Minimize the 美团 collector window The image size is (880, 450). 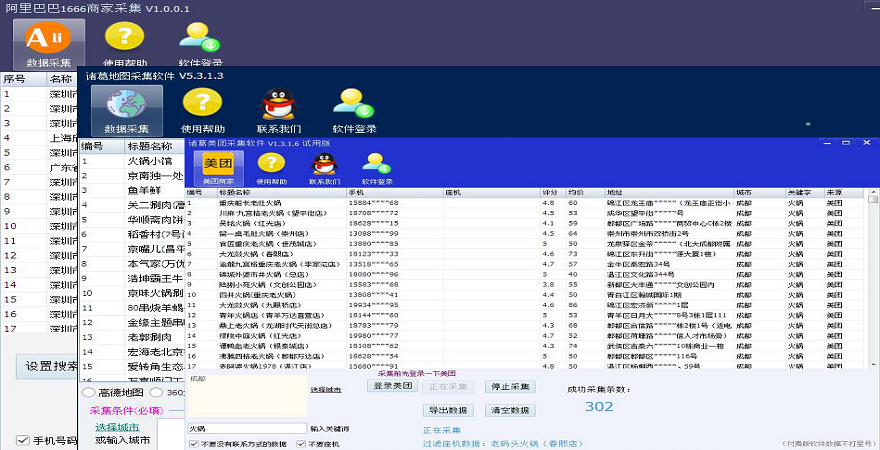pos(827,143)
